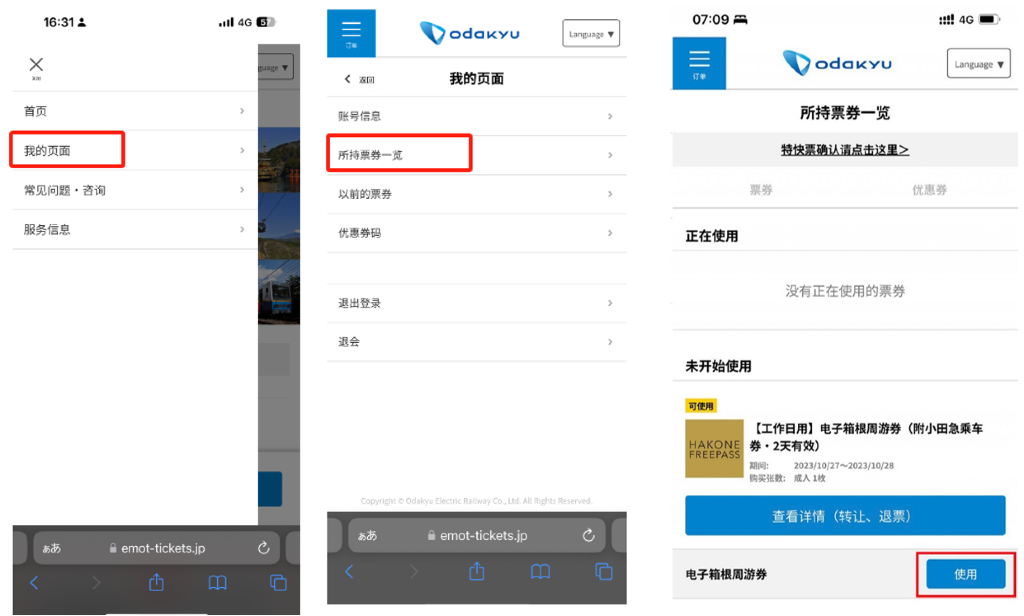
Task: Open 特快票确认请点击这里 link
Action: 845,150
